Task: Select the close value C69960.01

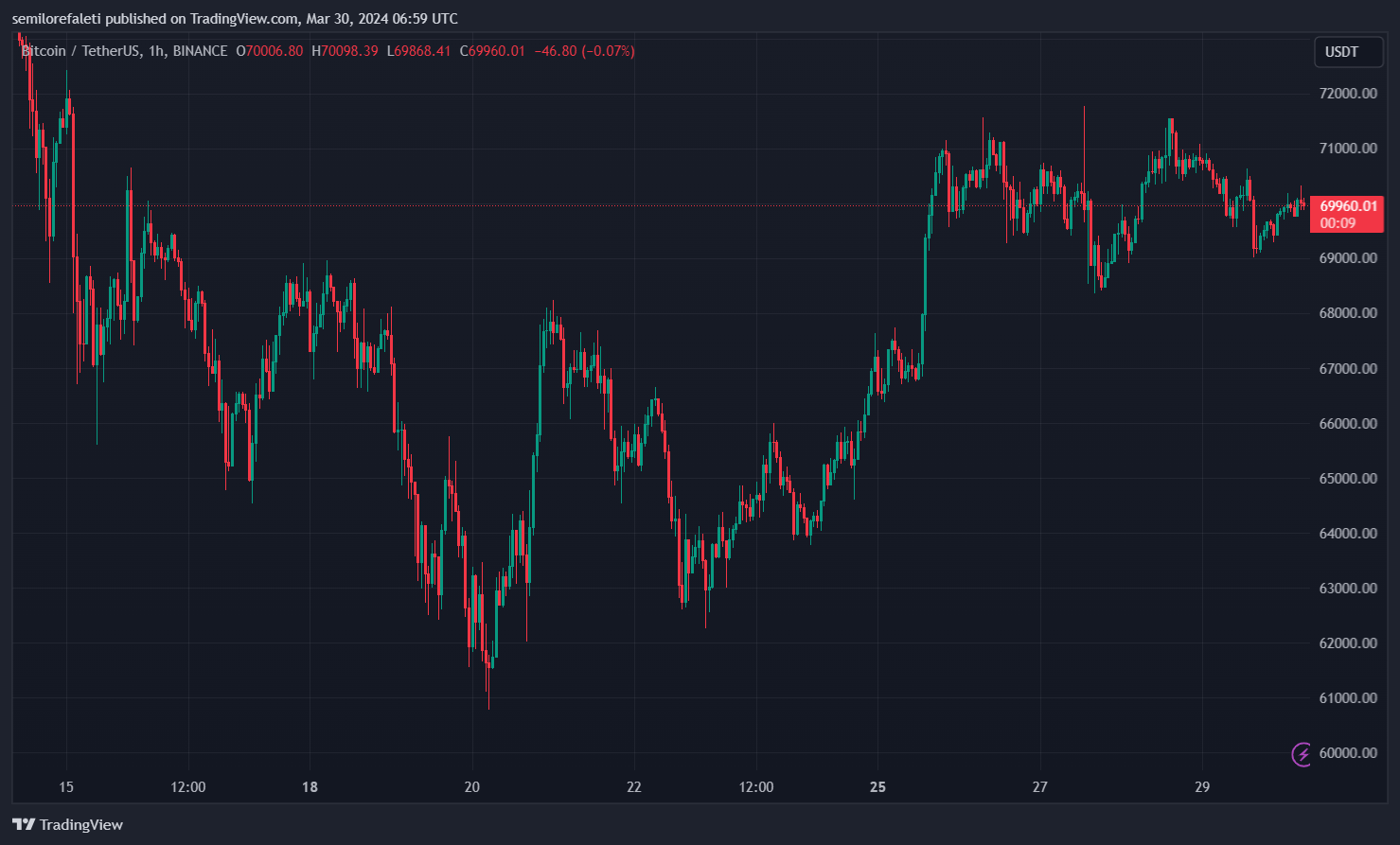Action: [x=492, y=51]
